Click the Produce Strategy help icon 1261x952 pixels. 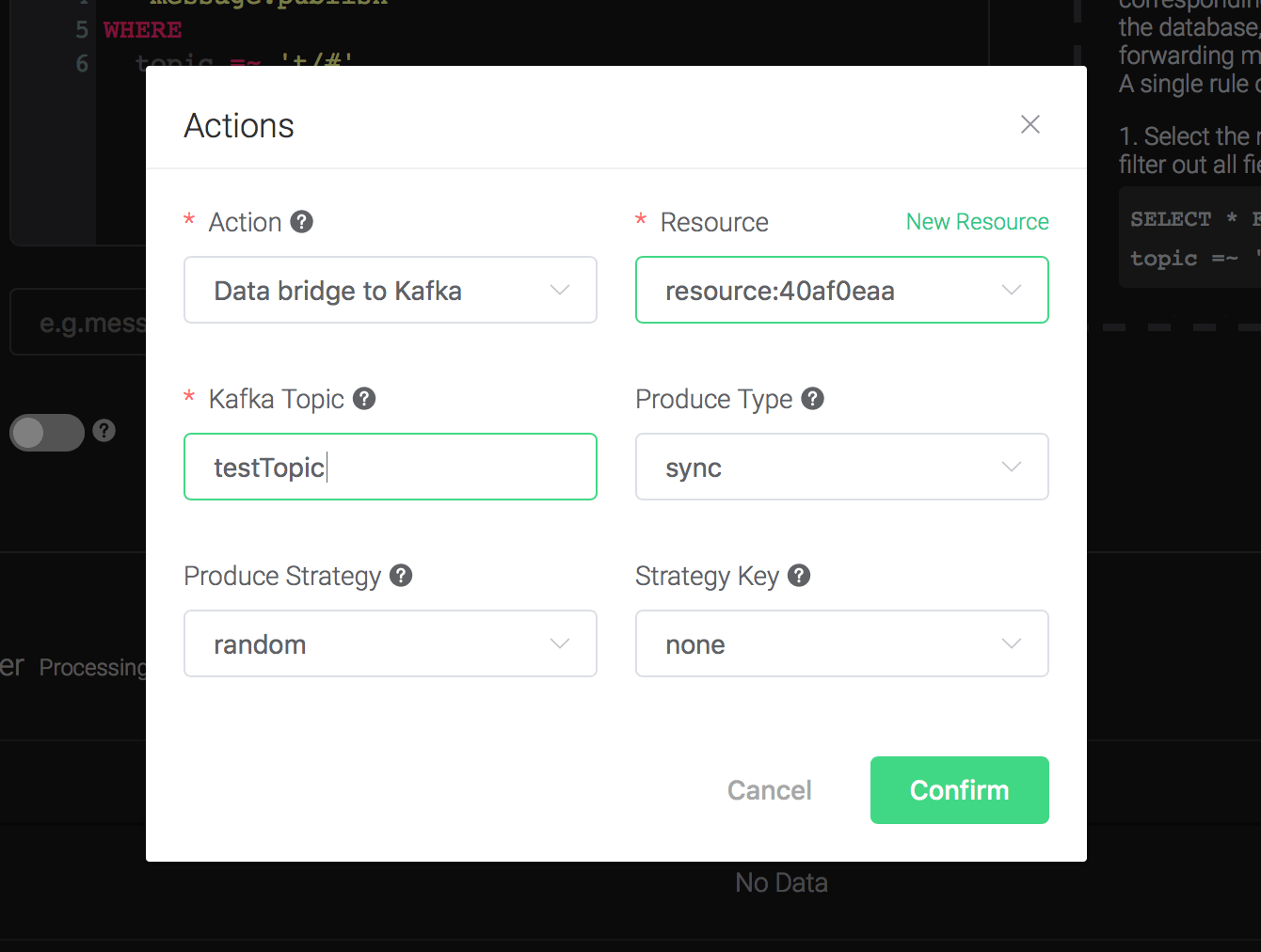click(x=401, y=576)
